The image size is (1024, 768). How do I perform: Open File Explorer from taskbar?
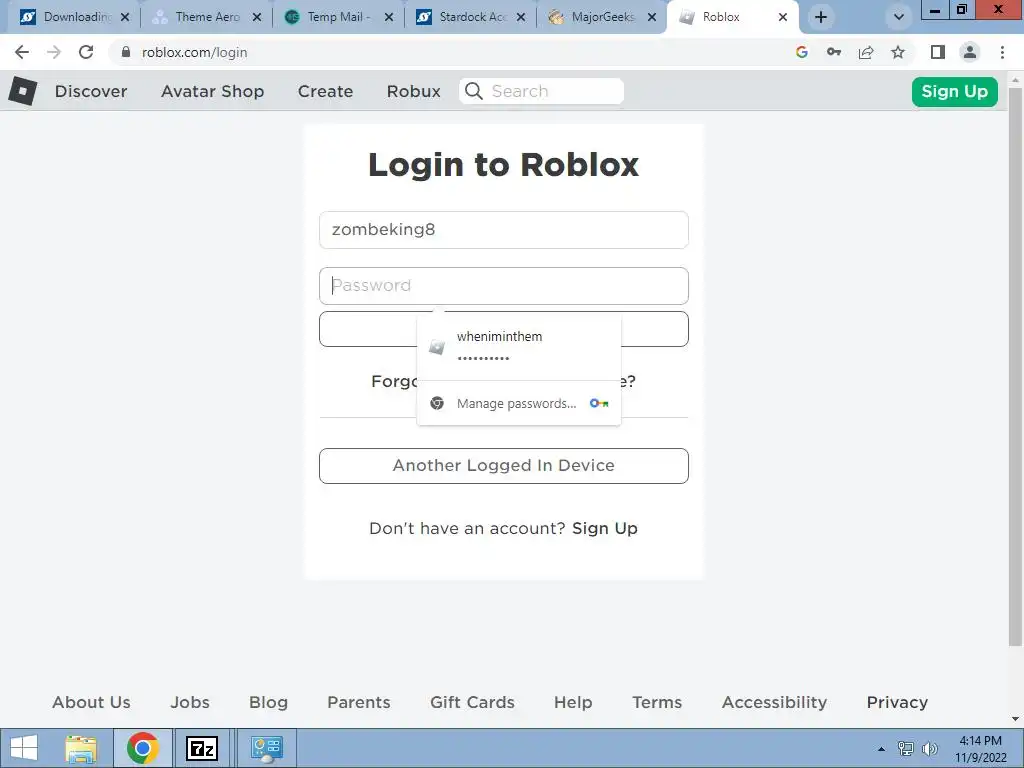[81, 748]
